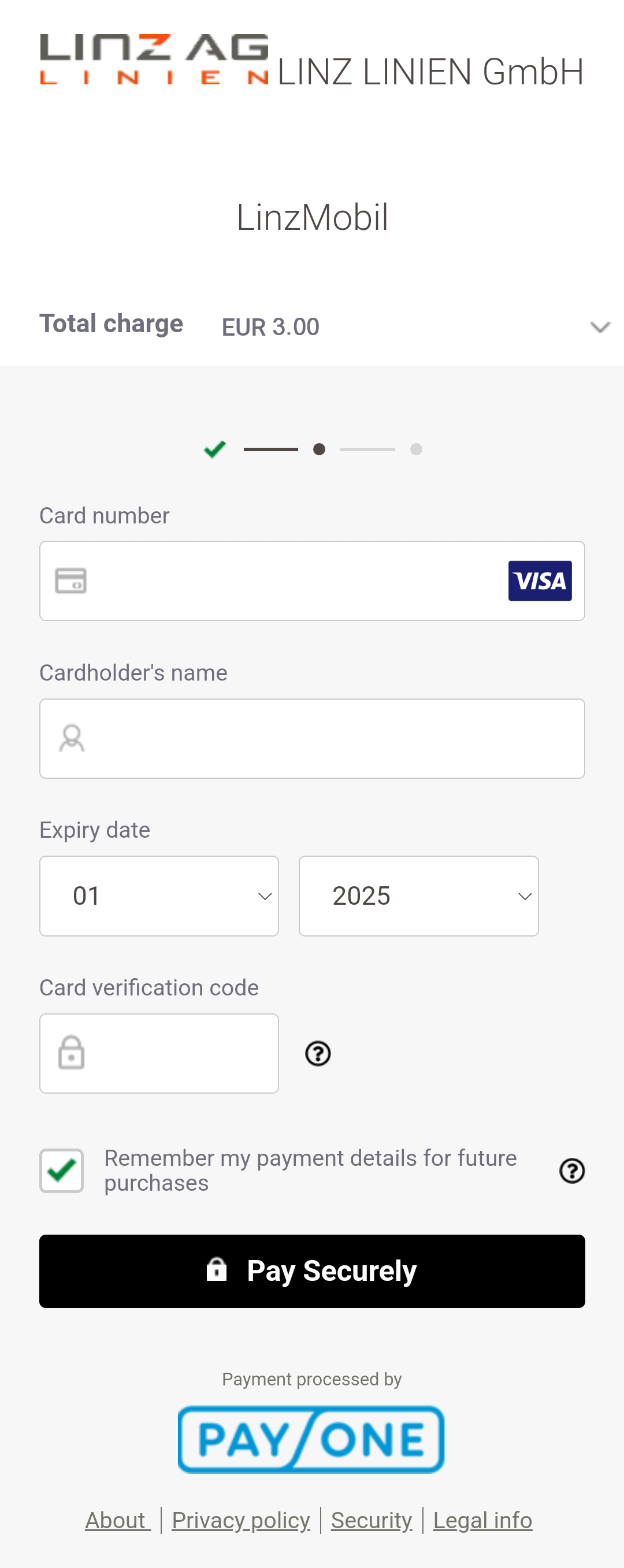Uncheck Remember my payment details checkbox
Viewport: 624px width, 1568px height.
coord(61,1171)
